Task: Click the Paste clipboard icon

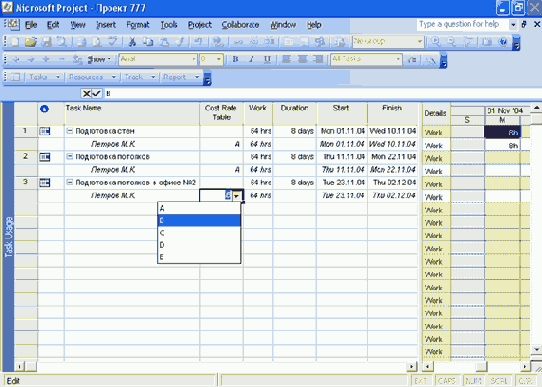Action: (x=164, y=42)
